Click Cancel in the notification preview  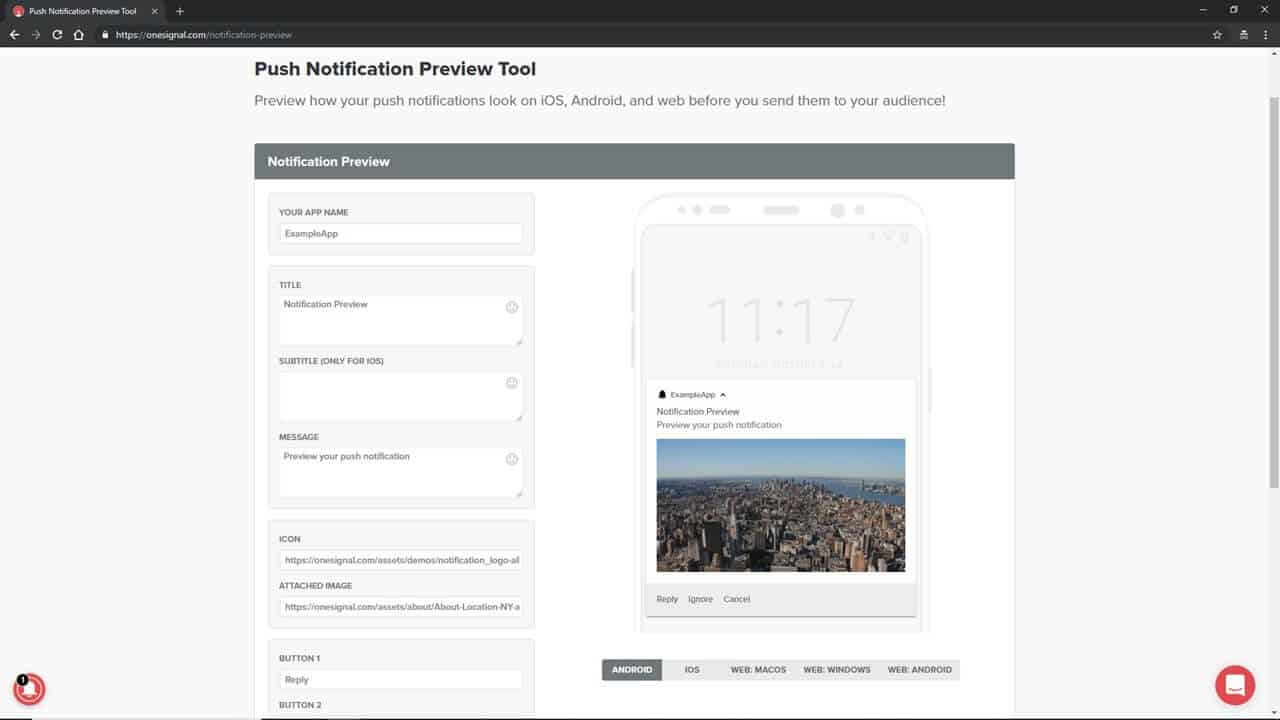(737, 599)
